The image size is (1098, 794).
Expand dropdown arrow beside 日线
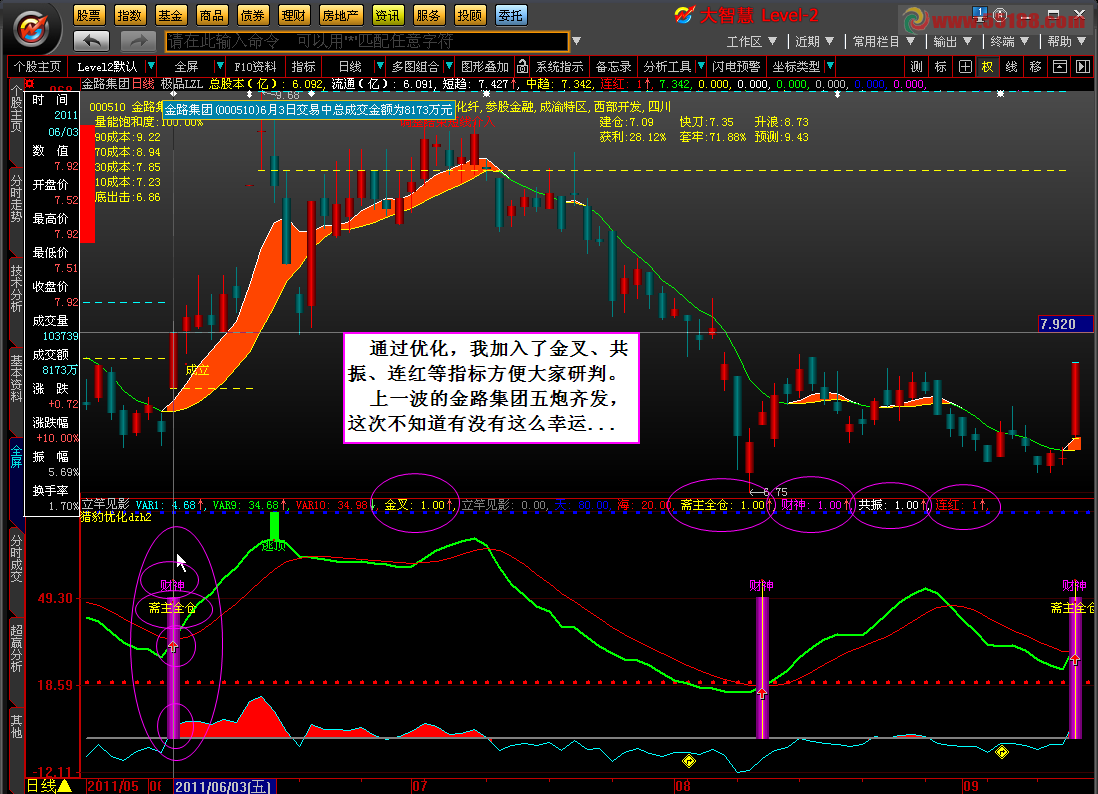pos(380,67)
